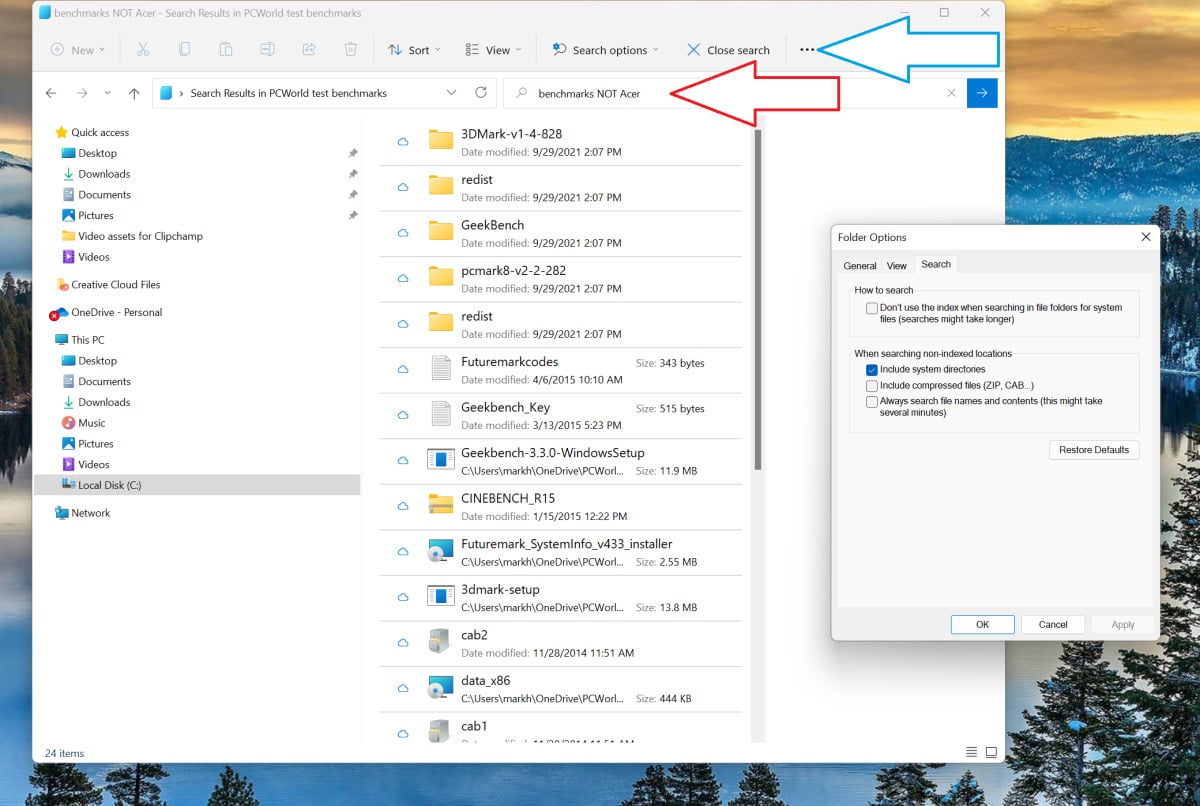Click the address bar path text
Screen dimensions: 1200x806
288,93
